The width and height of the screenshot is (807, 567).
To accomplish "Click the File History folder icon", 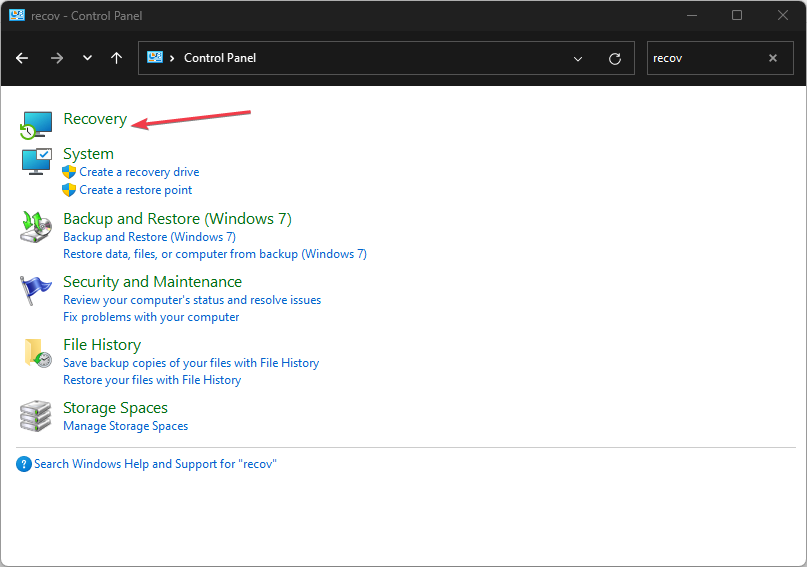I will coord(38,353).
